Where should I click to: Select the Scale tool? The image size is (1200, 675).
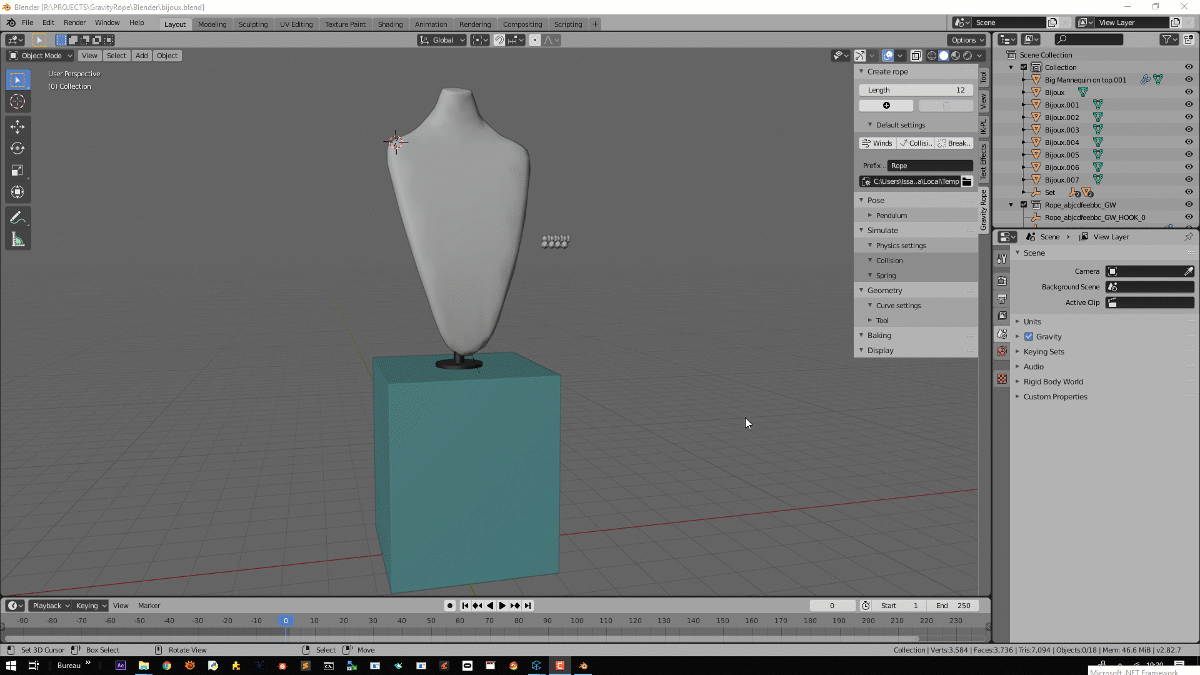point(17,170)
